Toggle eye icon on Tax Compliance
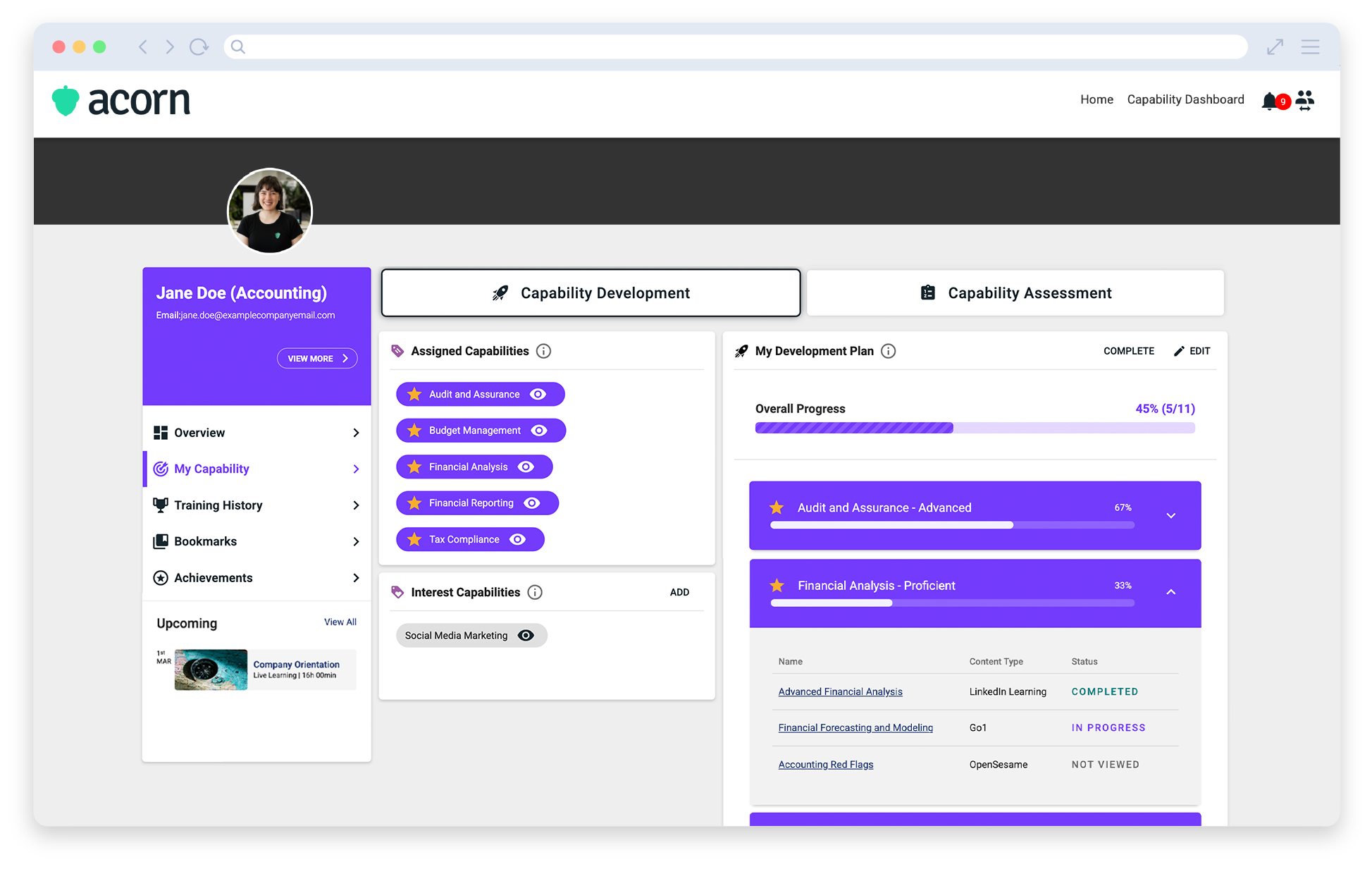Viewport: 1372px width, 869px height. [517, 539]
